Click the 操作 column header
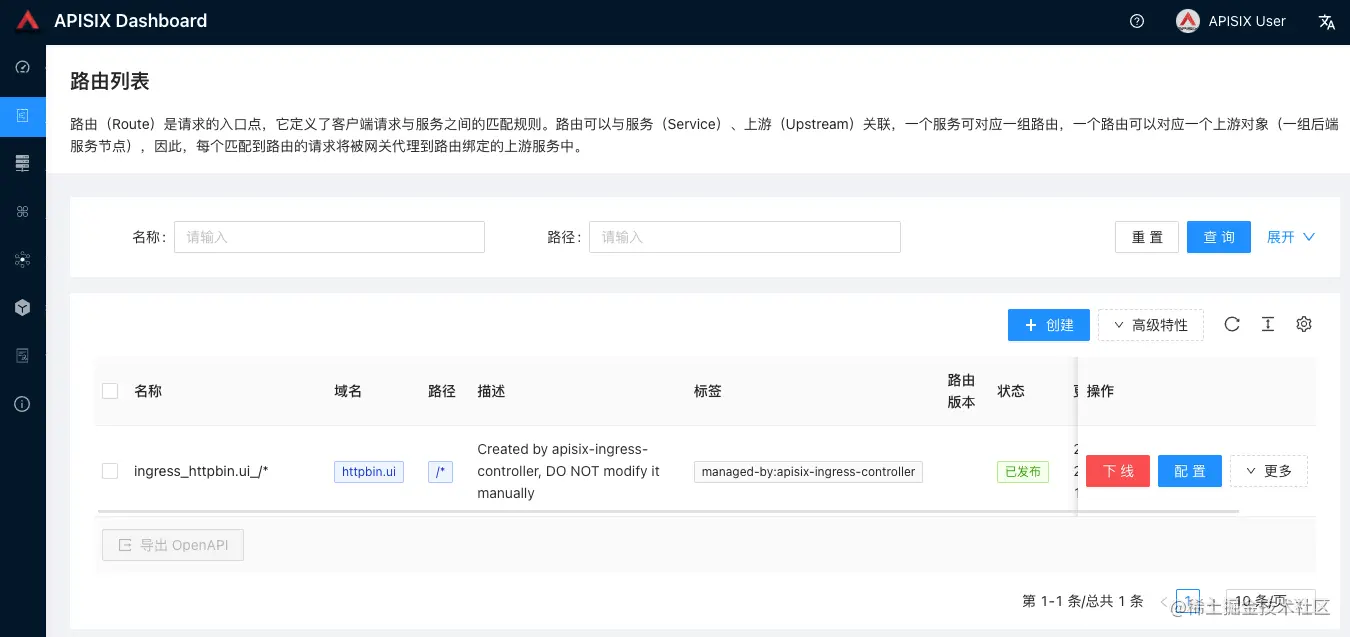 point(1100,391)
